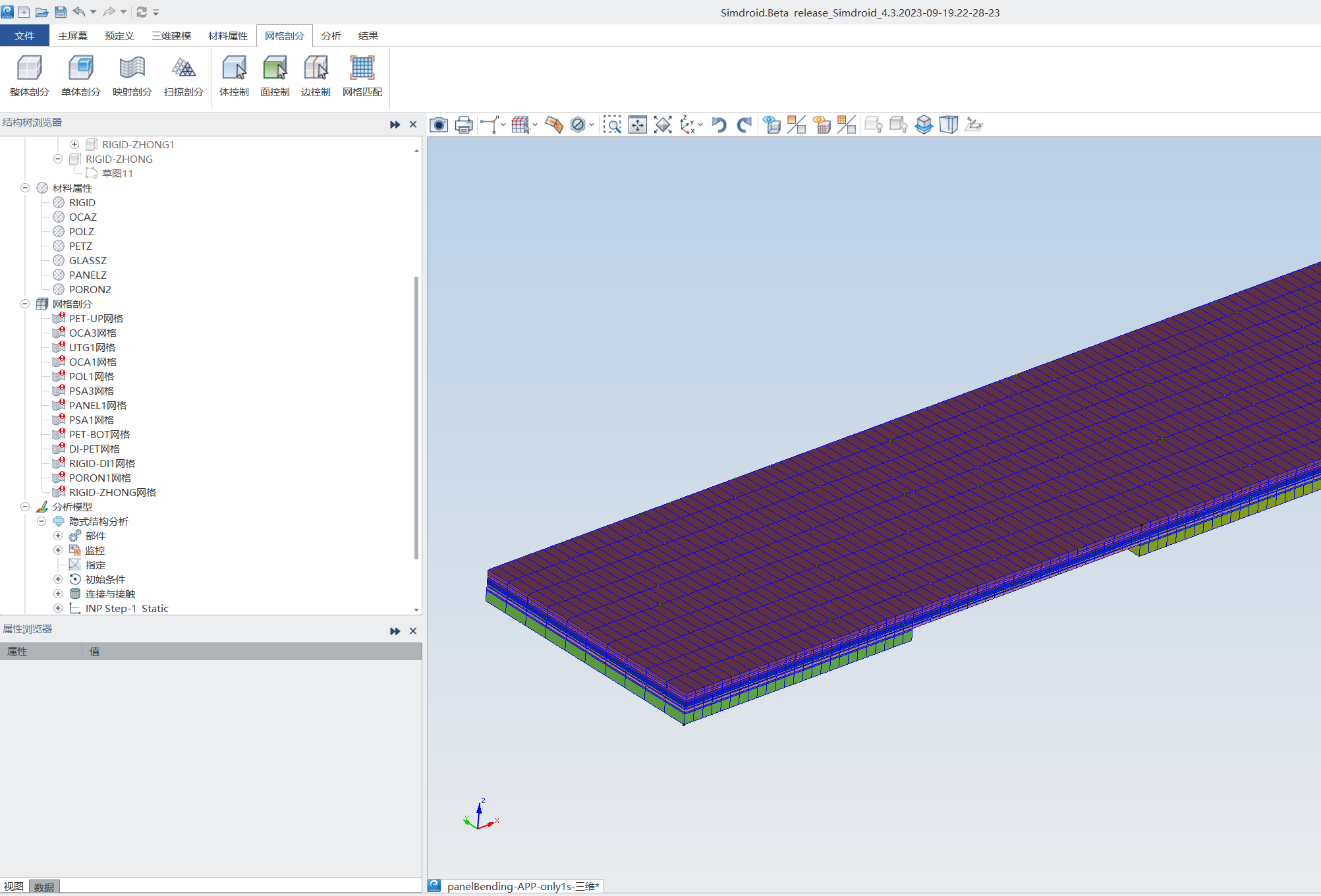Rotate view clockwise with blue arrow
1321x896 pixels.
coord(745,125)
